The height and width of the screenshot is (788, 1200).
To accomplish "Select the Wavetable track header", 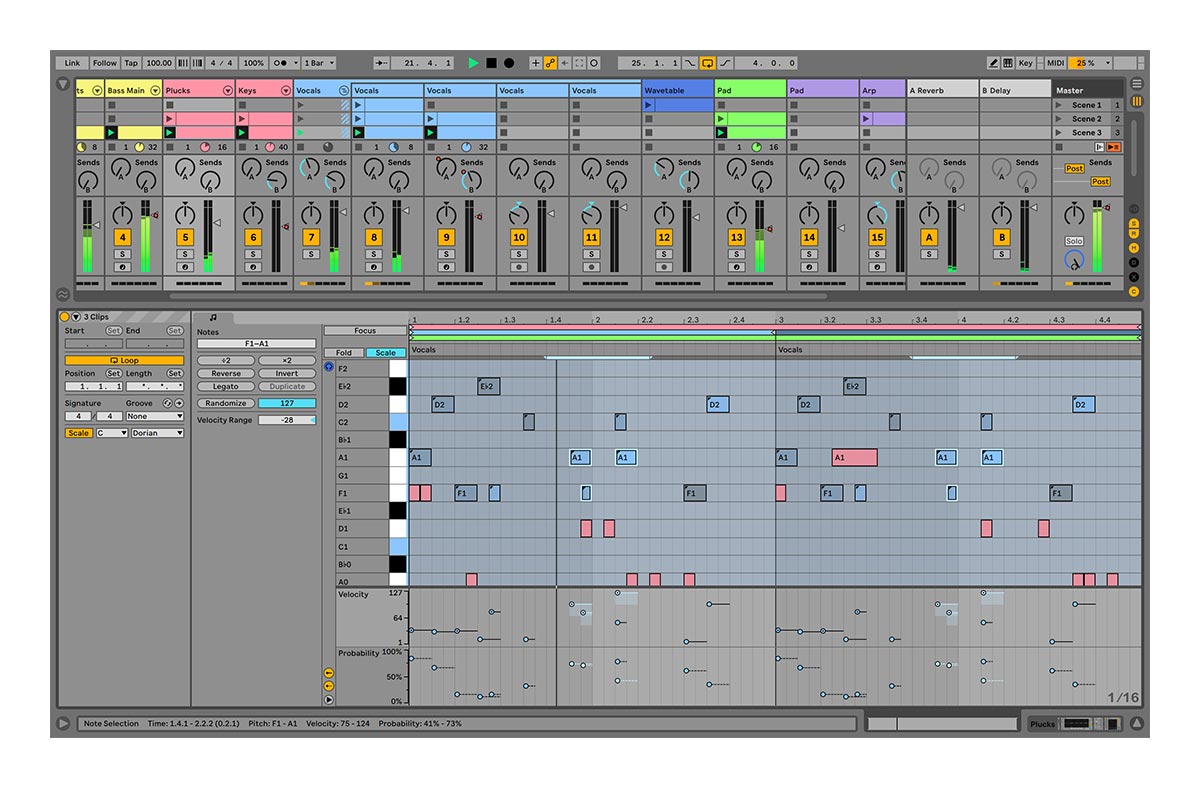I will coord(678,90).
